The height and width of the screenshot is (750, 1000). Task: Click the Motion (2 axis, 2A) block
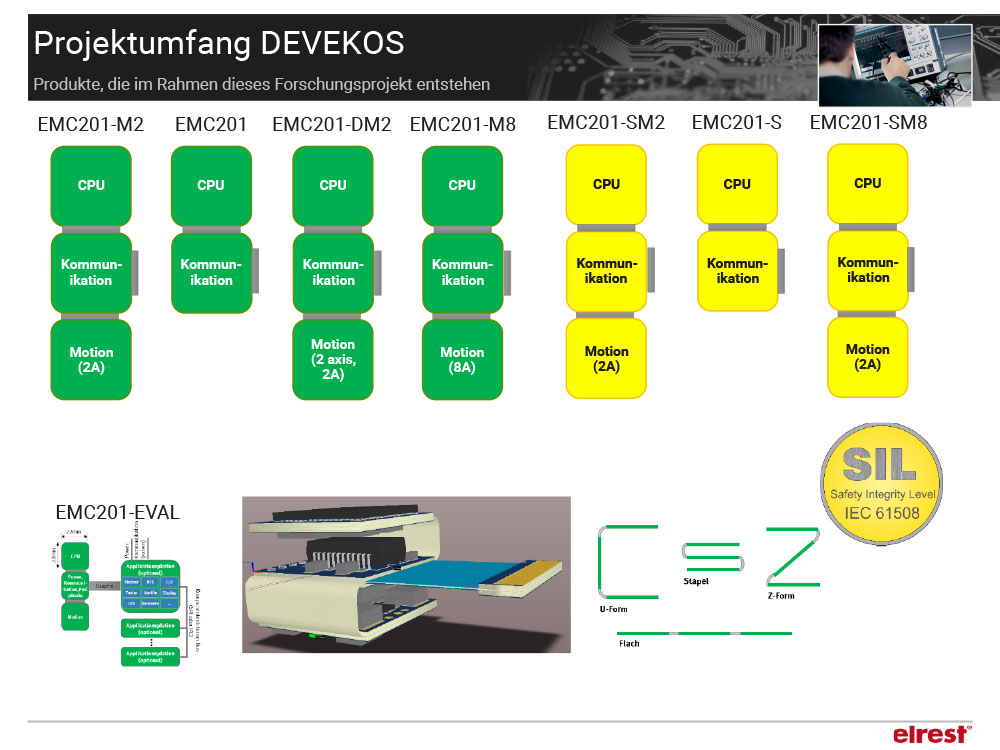coord(333,359)
